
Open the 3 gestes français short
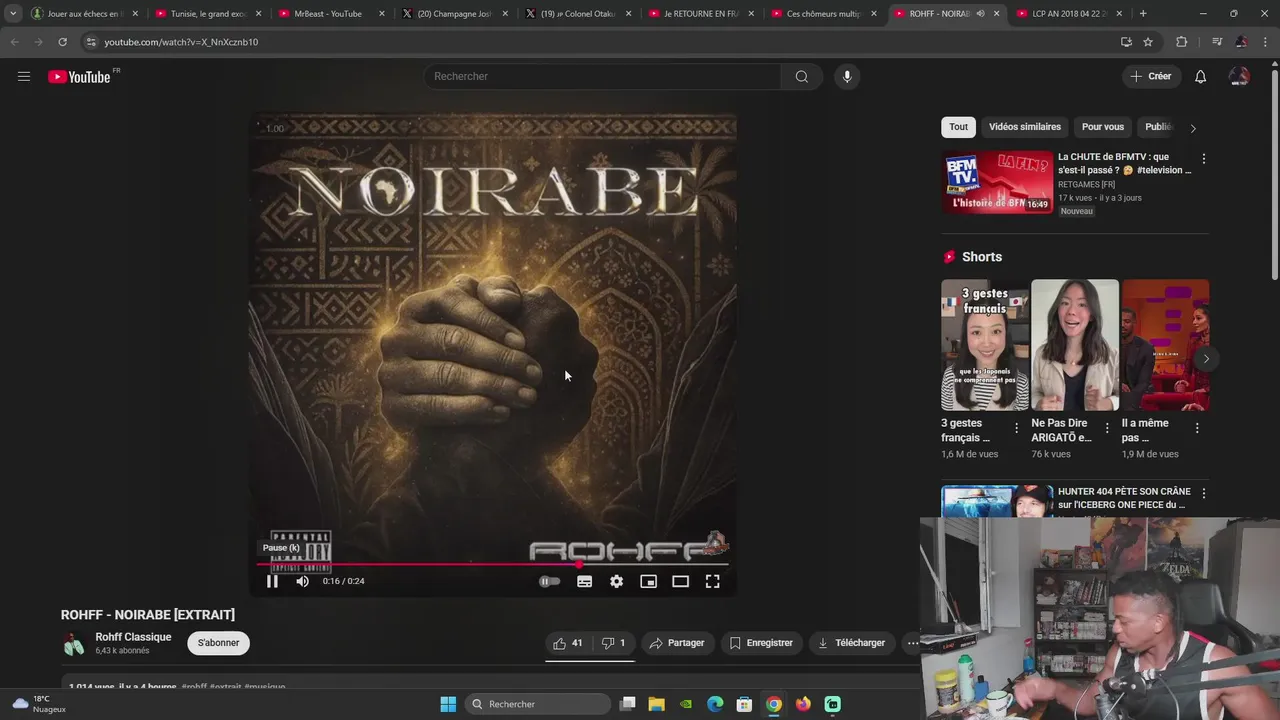[x=984, y=345]
